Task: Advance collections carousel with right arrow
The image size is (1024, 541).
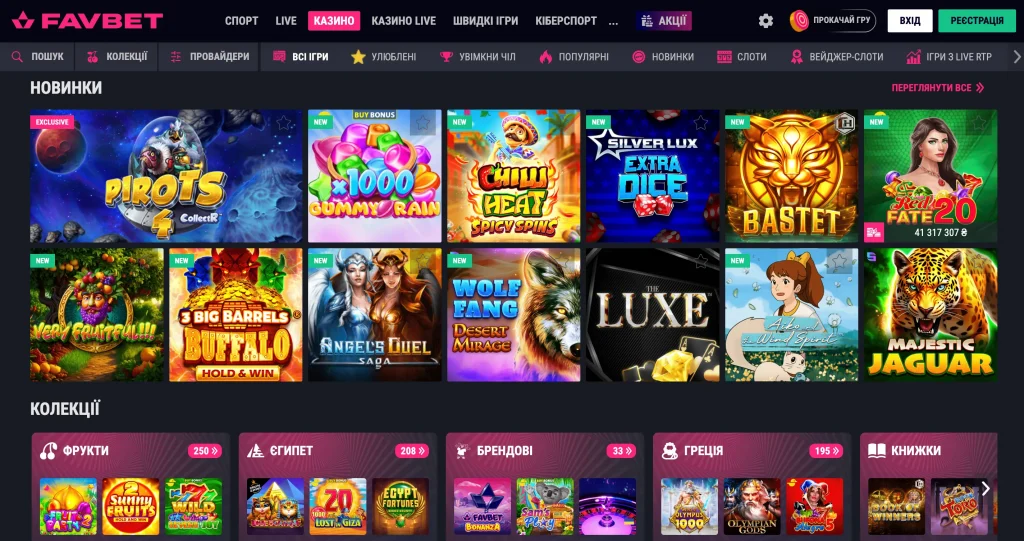Action: click(985, 489)
